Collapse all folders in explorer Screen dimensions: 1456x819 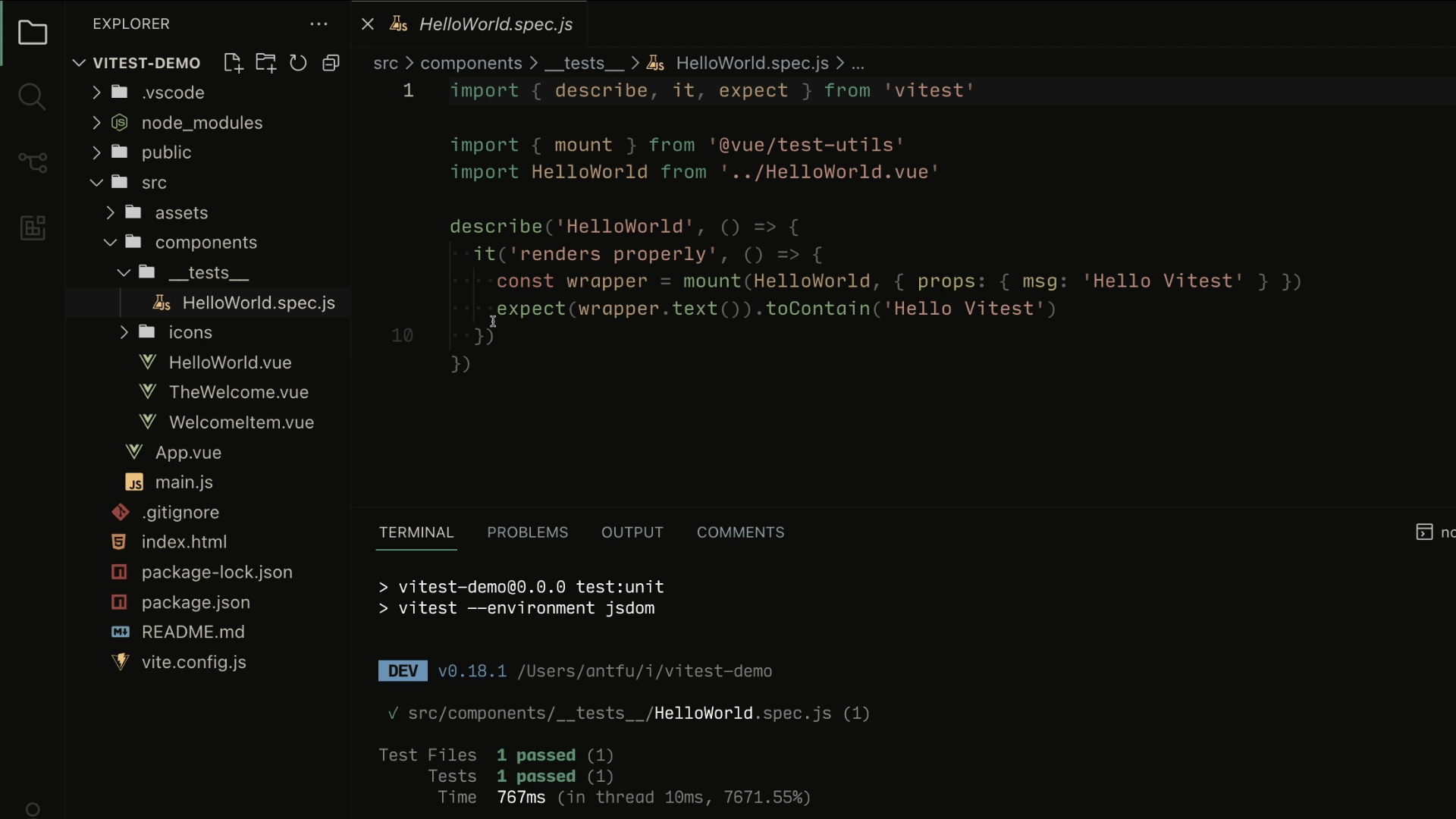pyautogui.click(x=331, y=63)
